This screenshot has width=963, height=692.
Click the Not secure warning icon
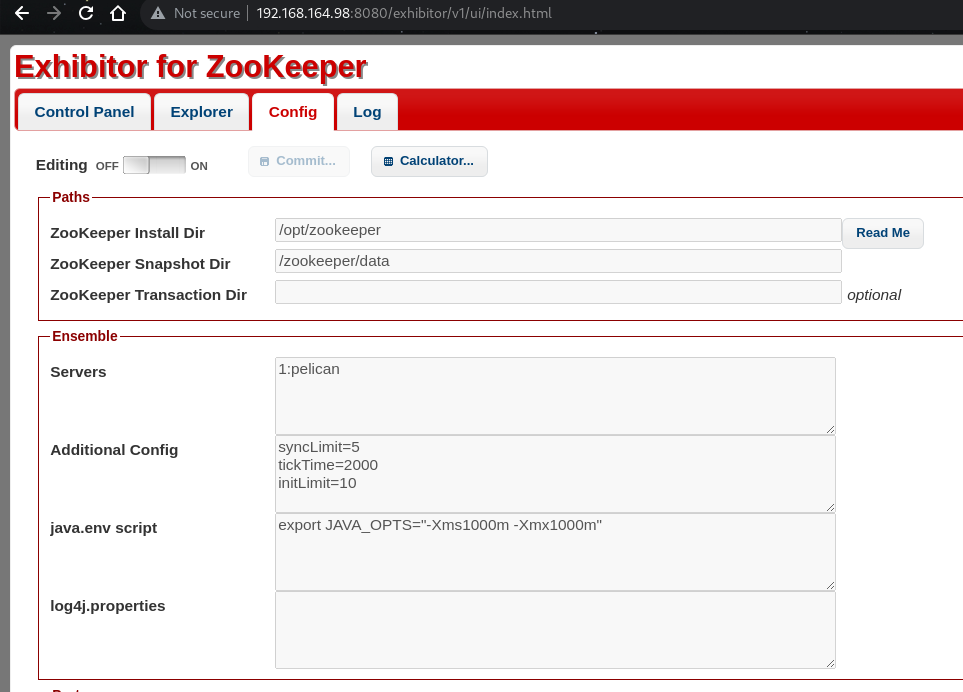tap(158, 14)
